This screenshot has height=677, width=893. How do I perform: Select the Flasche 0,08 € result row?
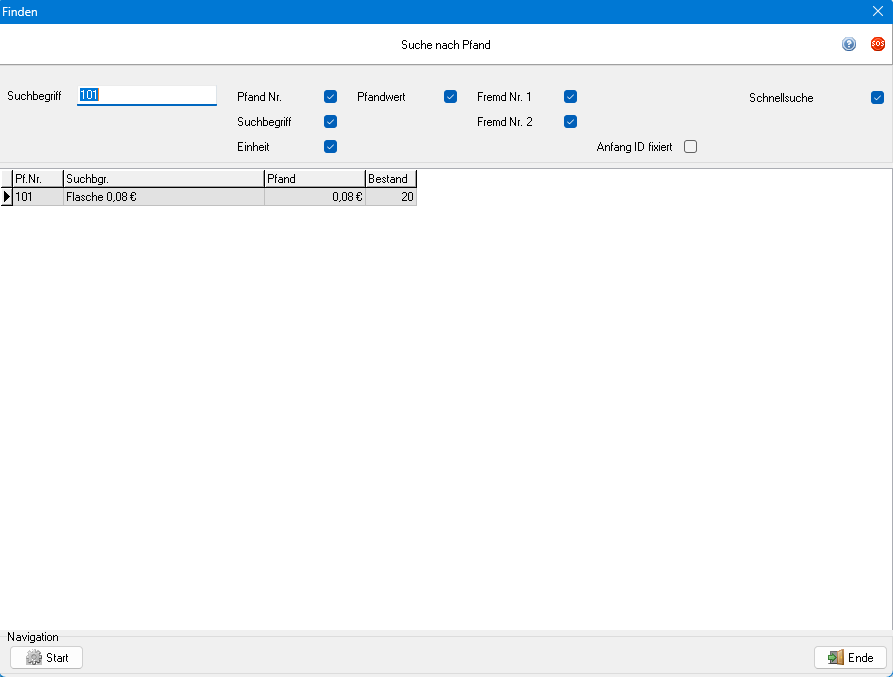pos(163,197)
